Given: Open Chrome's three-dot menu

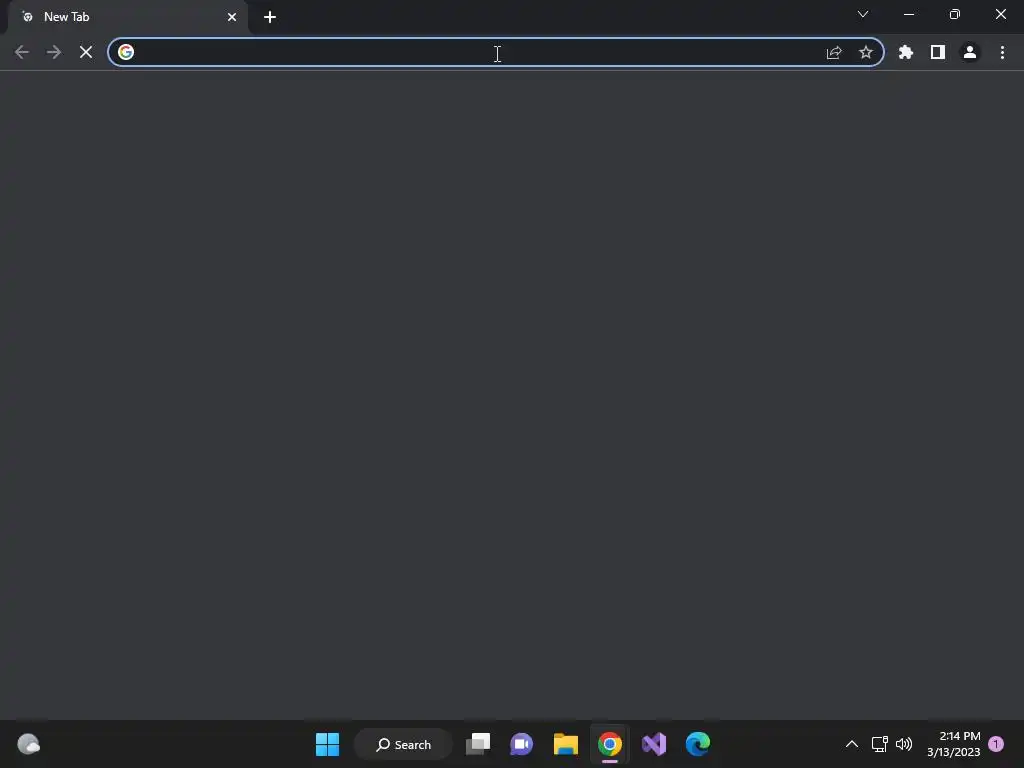Looking at the screenshot, I should click(x=1002, y=52).
